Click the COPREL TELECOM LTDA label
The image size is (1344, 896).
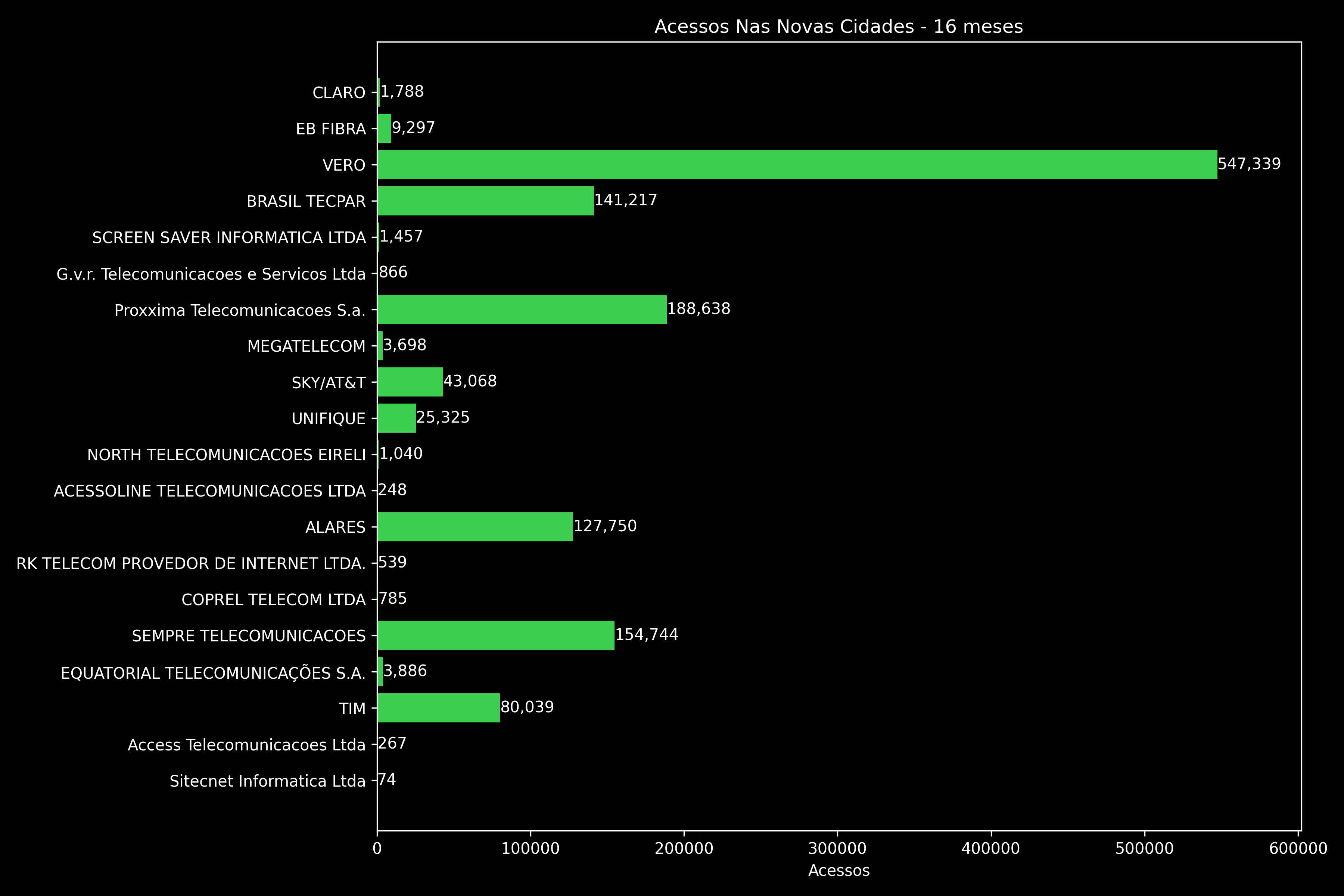pyautogui.click(x=273, y=600)
